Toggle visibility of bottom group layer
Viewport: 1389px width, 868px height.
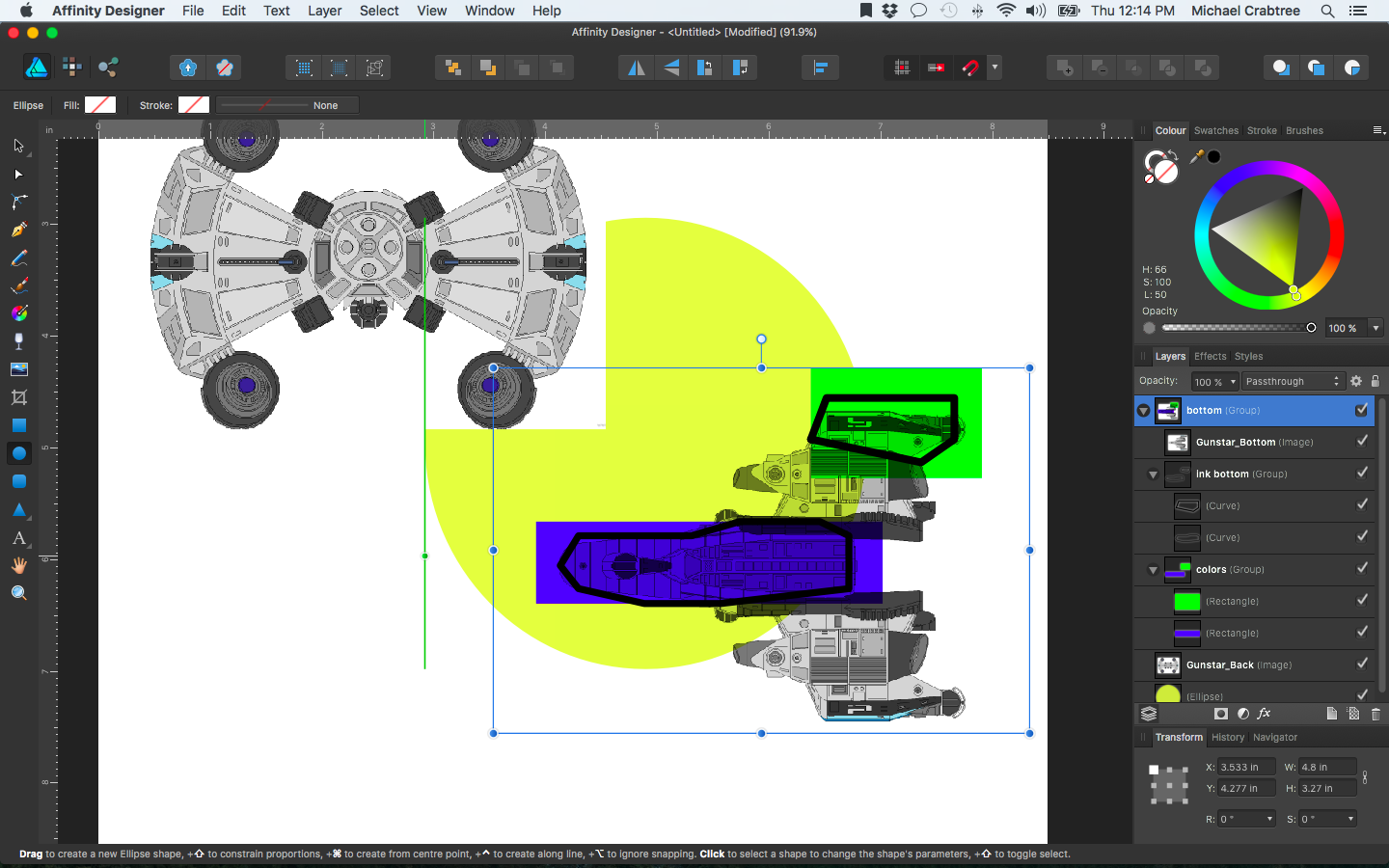click(x=1362, y=410)
